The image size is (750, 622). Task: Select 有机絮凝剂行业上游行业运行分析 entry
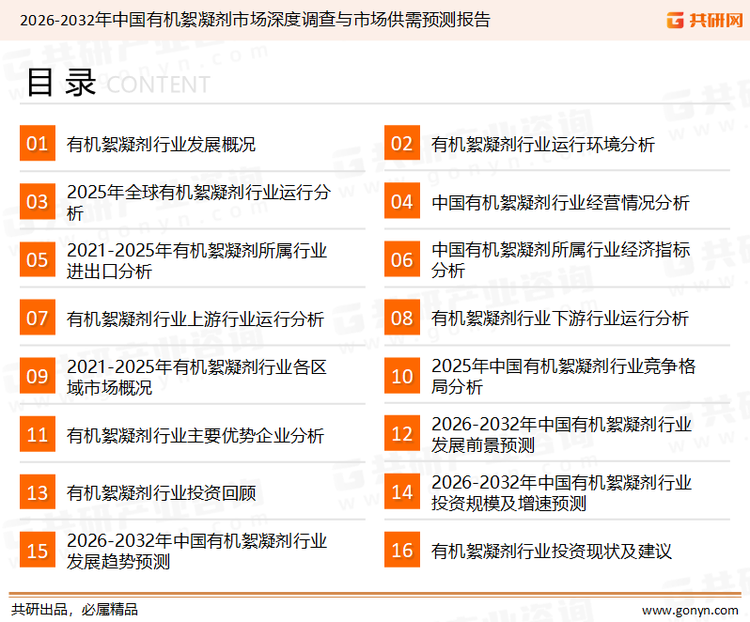pyautogui.click(x=195, y=319)
